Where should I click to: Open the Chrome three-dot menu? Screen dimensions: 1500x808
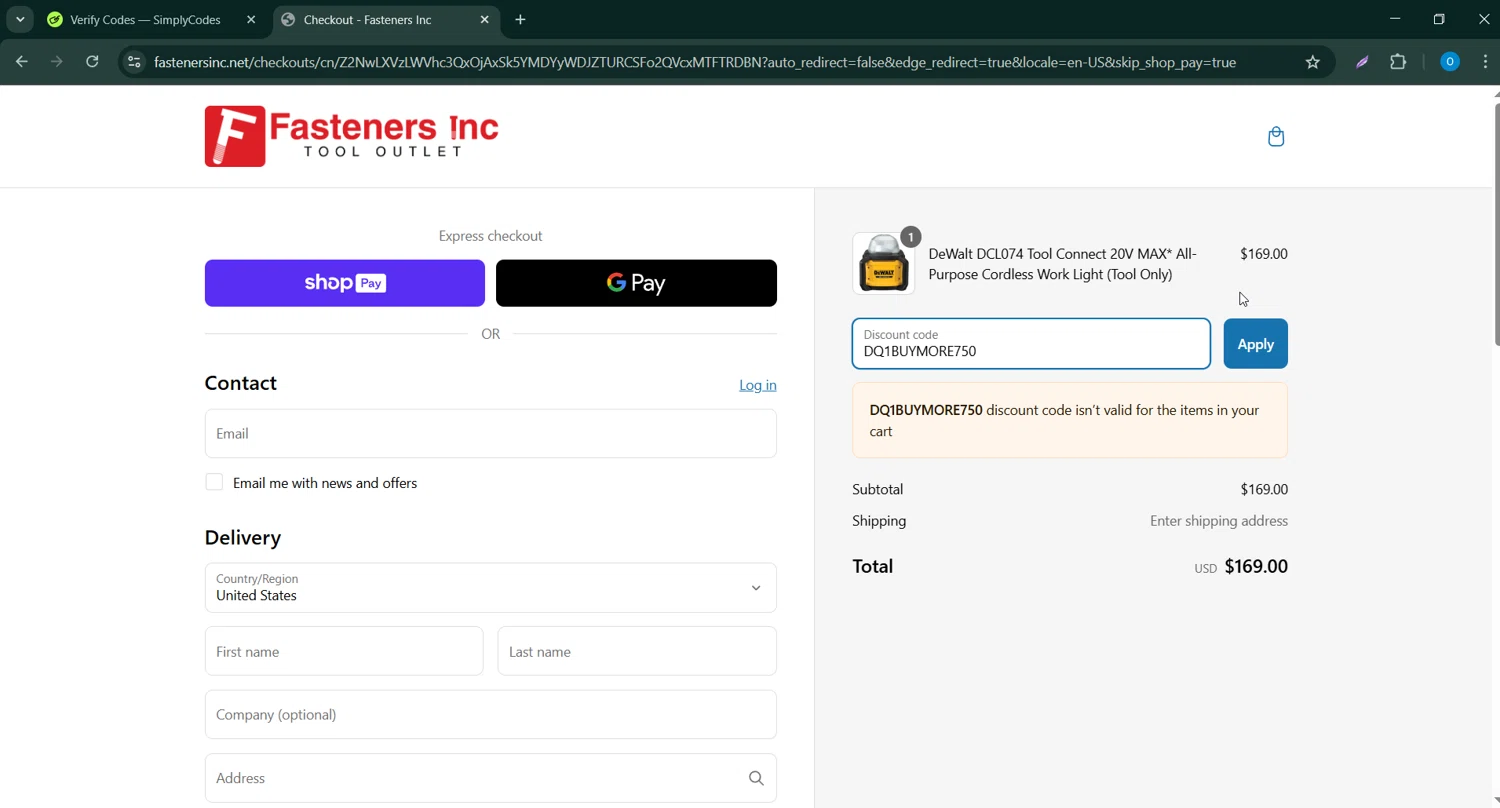click(x=1485, y=62)
